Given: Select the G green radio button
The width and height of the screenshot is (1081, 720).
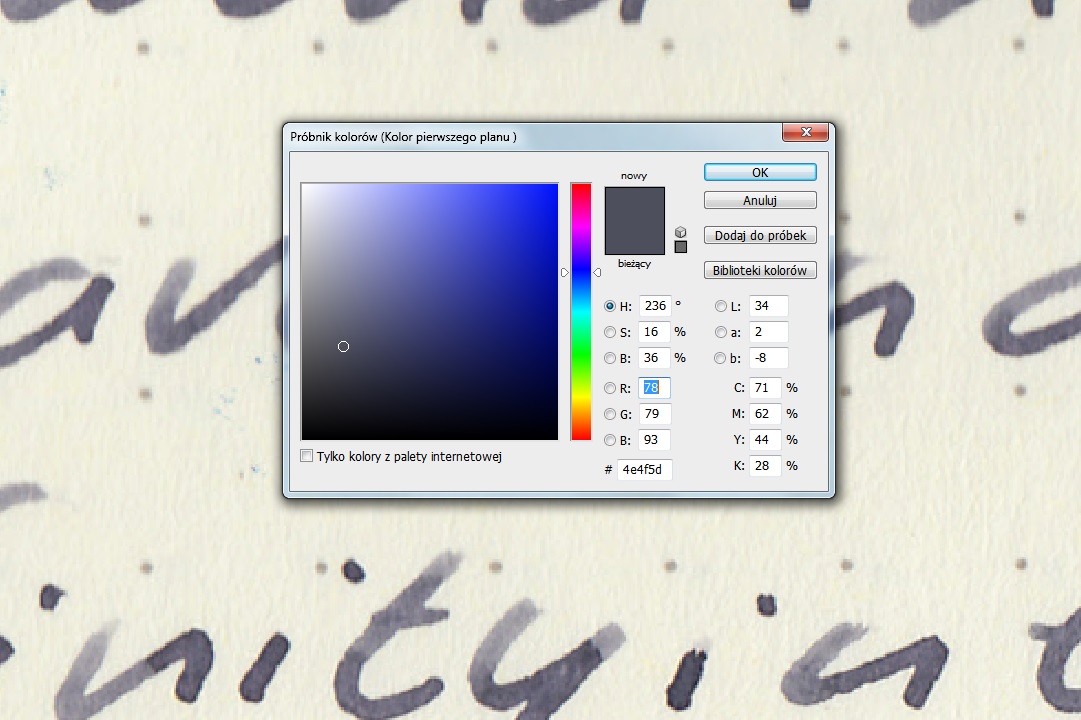Looking at the screenshot, I should (610, 414).
